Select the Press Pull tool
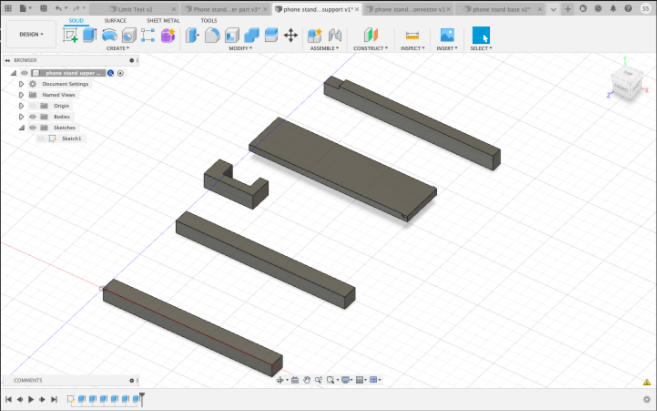This screenshot has height=411, width=657. (192, 35)
